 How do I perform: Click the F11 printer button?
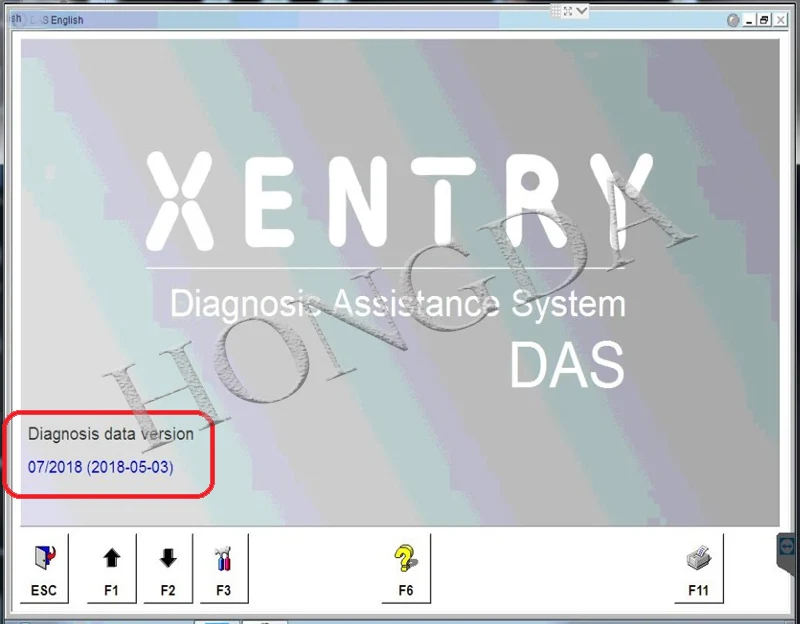698,568
